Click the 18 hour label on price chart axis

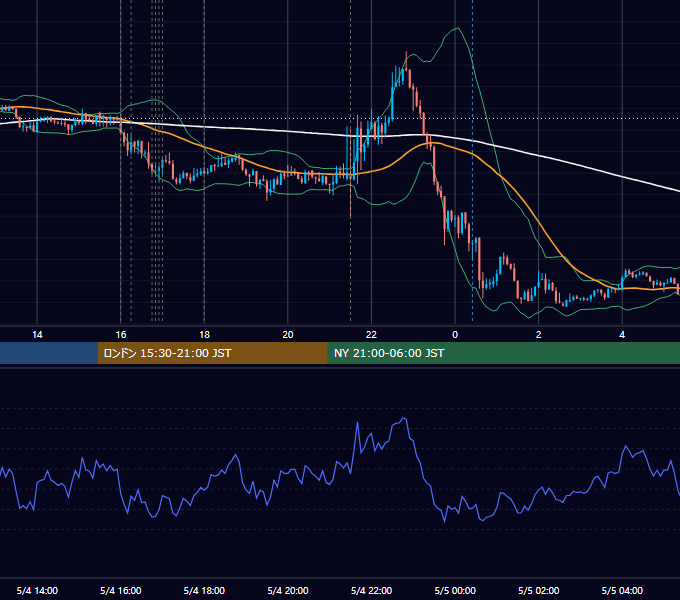[204, 335]
